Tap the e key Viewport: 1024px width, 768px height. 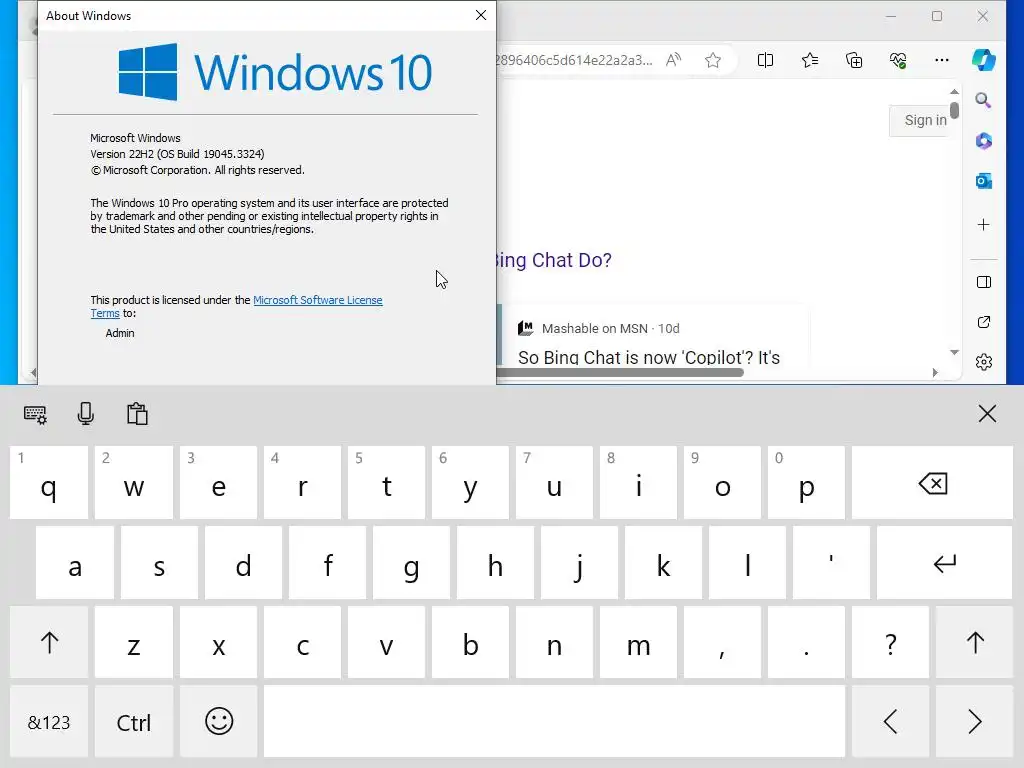(x=219, y=483)
